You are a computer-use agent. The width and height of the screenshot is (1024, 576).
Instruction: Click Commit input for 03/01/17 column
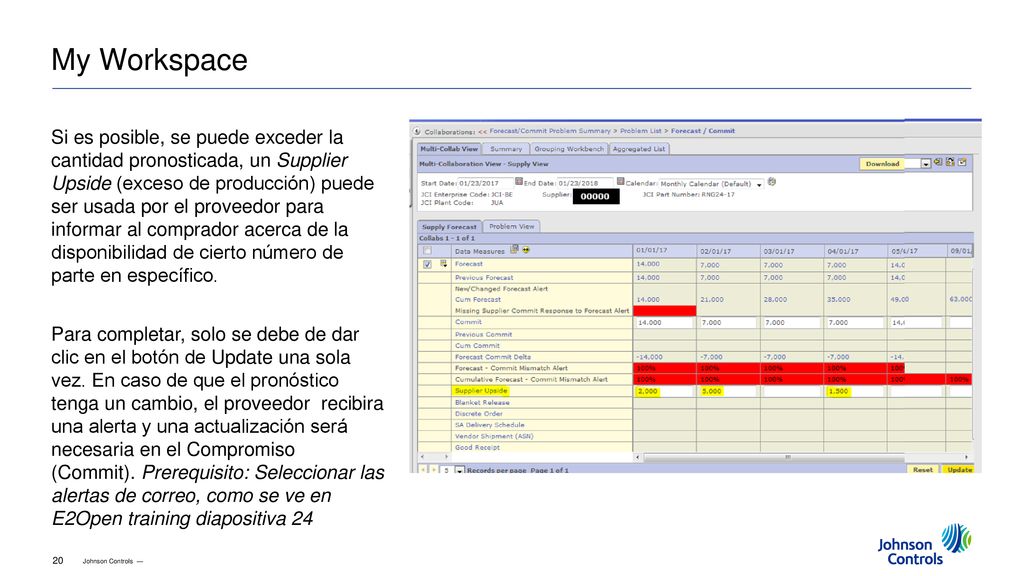792,323
